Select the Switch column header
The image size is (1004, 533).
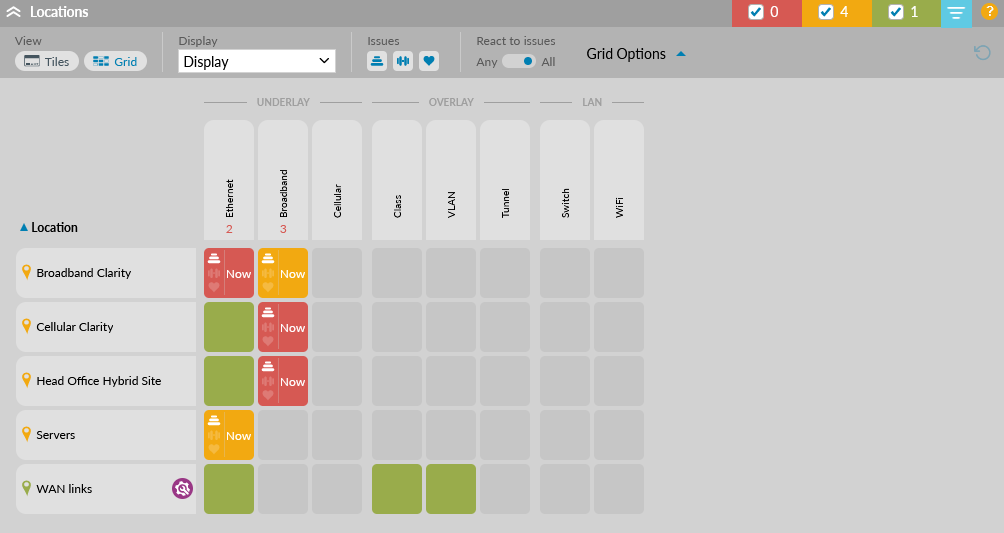coord(565,179)
